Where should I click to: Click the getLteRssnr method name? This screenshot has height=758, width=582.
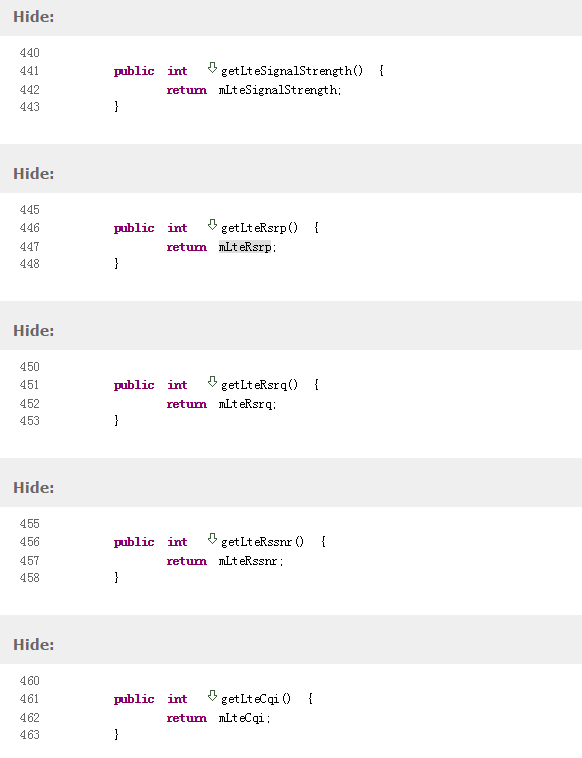click(262, 542)
